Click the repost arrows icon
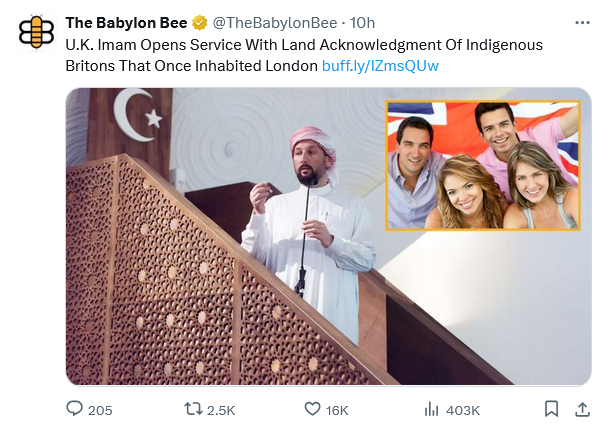609x431 pixels. point(196,409)
